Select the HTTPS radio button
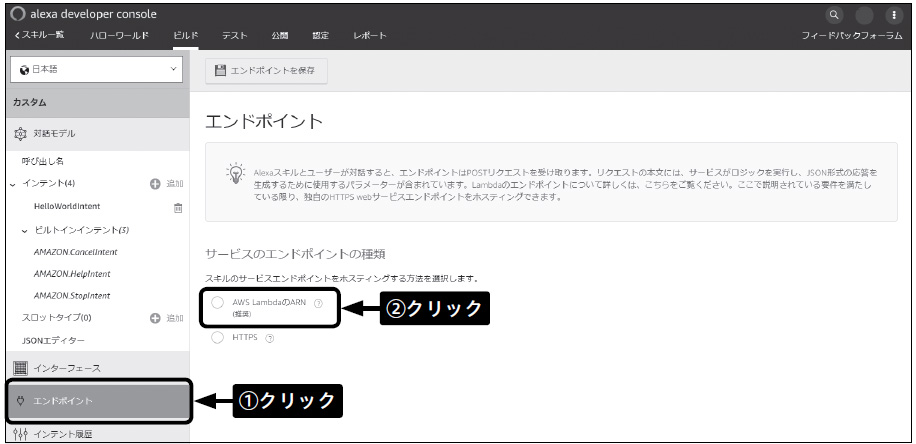This screenshot has height=444, width=916. click(x=217, y=338)
